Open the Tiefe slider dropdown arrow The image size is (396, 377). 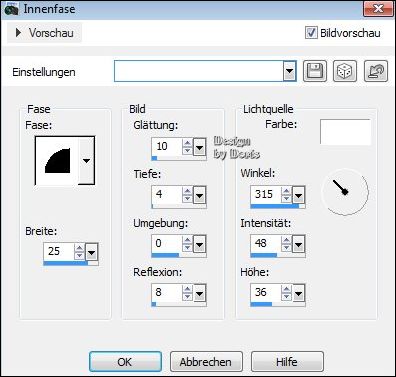point(199,195)
